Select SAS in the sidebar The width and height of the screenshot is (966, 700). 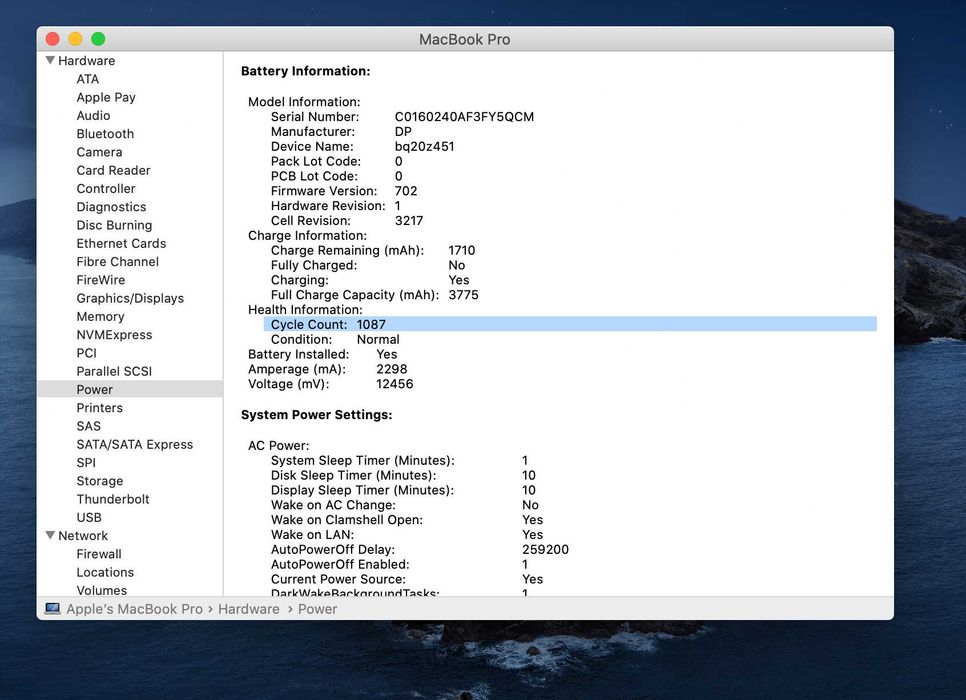[x=89, y=426]
